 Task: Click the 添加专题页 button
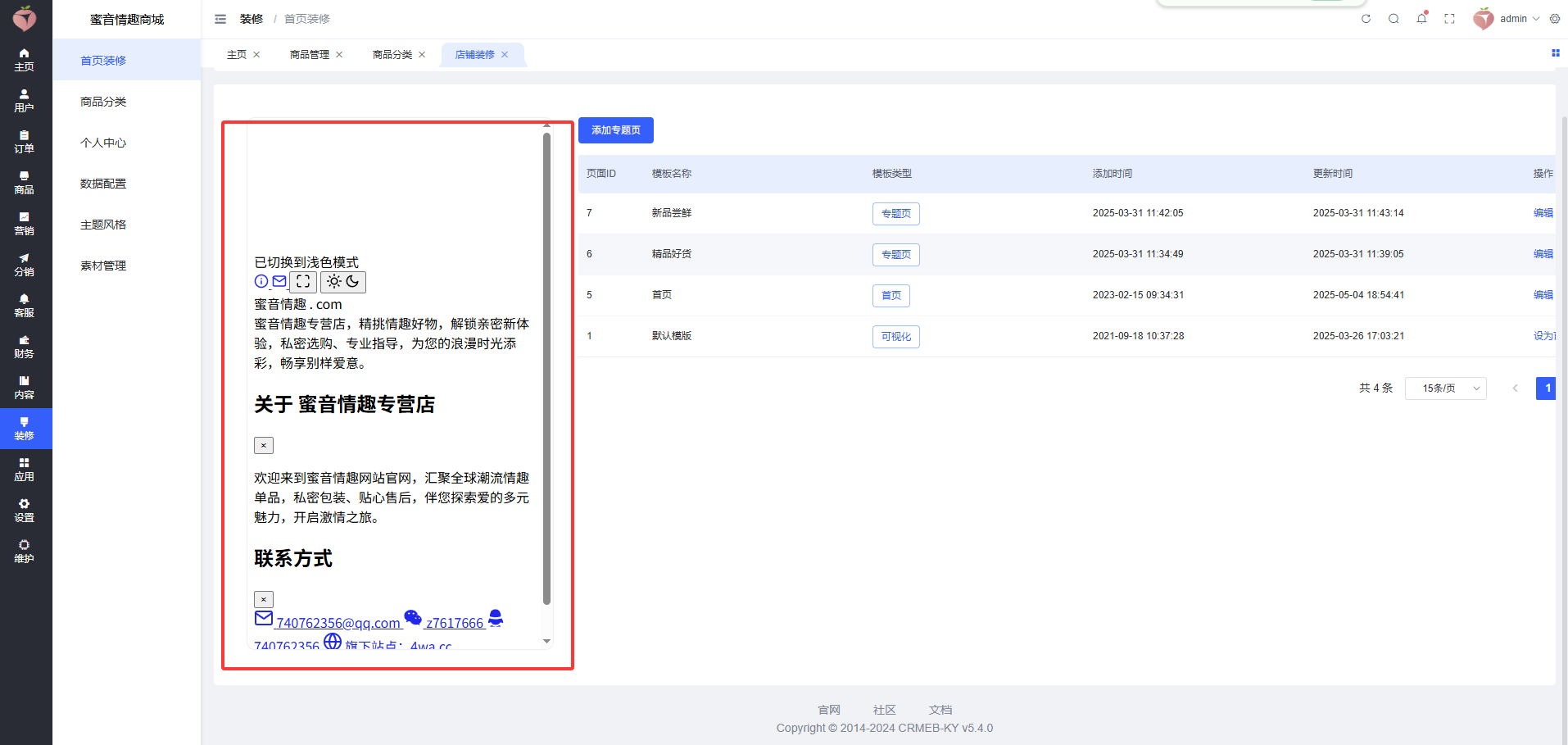616,130
